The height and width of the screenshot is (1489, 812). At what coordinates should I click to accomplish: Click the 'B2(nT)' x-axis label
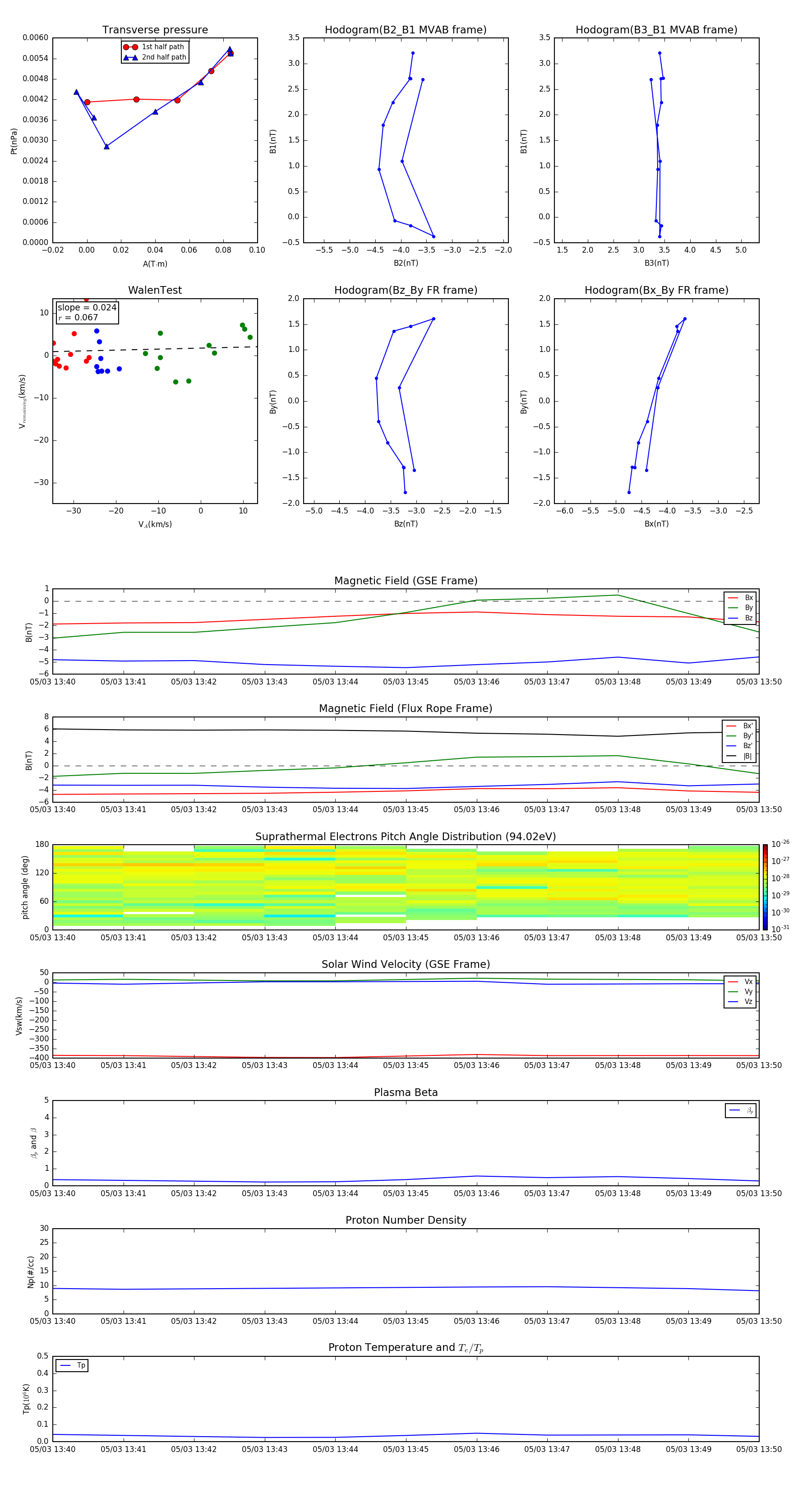tap(406, 263)
